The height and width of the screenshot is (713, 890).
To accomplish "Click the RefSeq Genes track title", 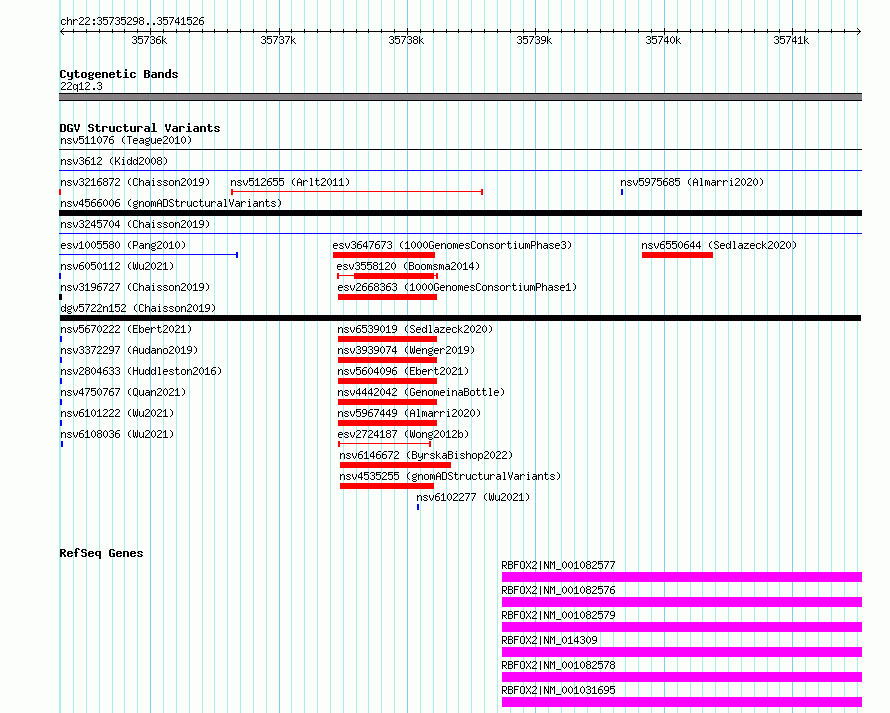I will (101, 553).
